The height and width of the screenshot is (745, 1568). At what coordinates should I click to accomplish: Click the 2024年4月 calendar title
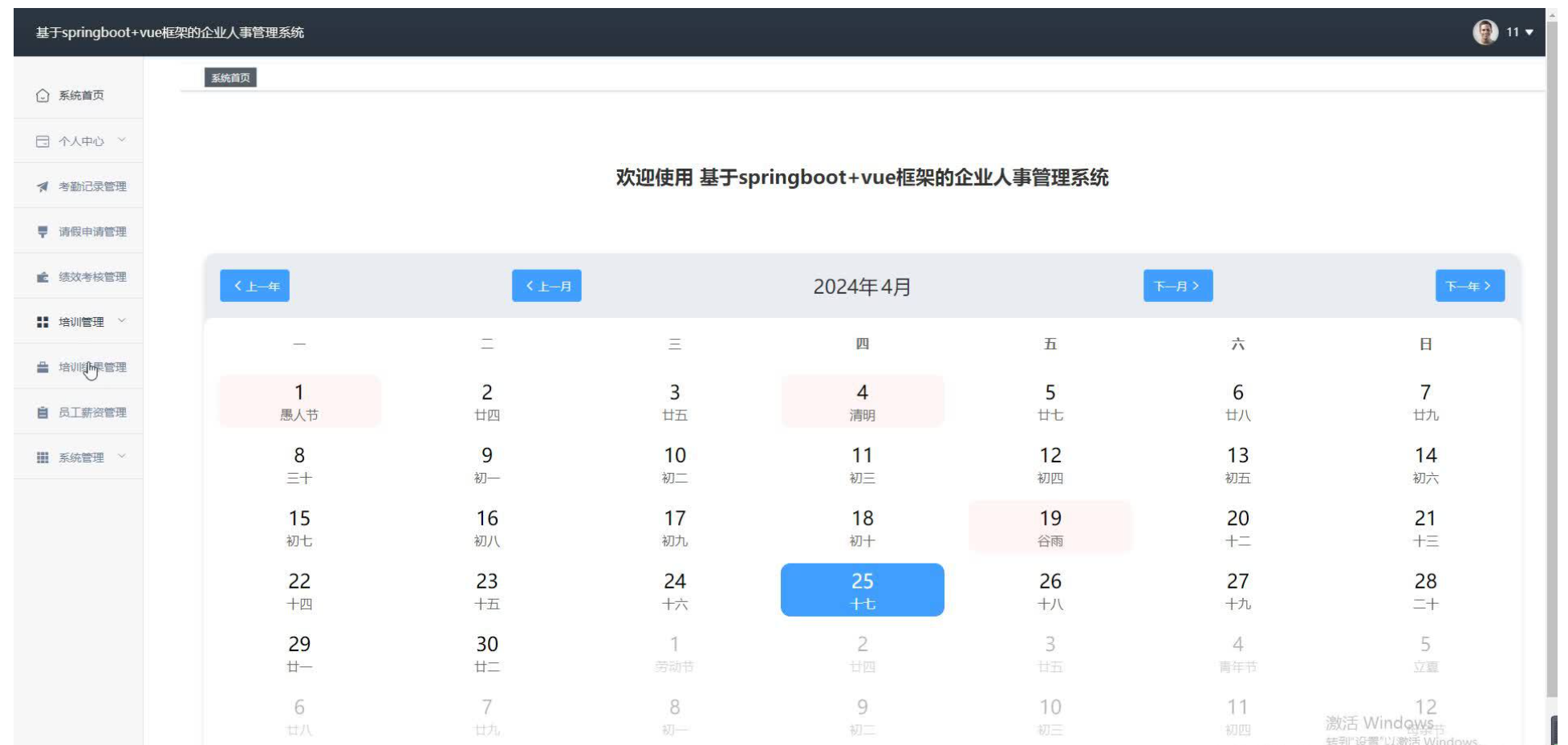[863, 287]
